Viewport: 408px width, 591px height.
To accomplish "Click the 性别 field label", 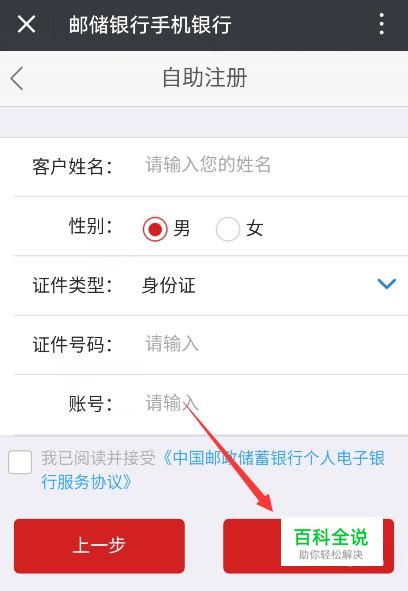I will tap(90, 226).
